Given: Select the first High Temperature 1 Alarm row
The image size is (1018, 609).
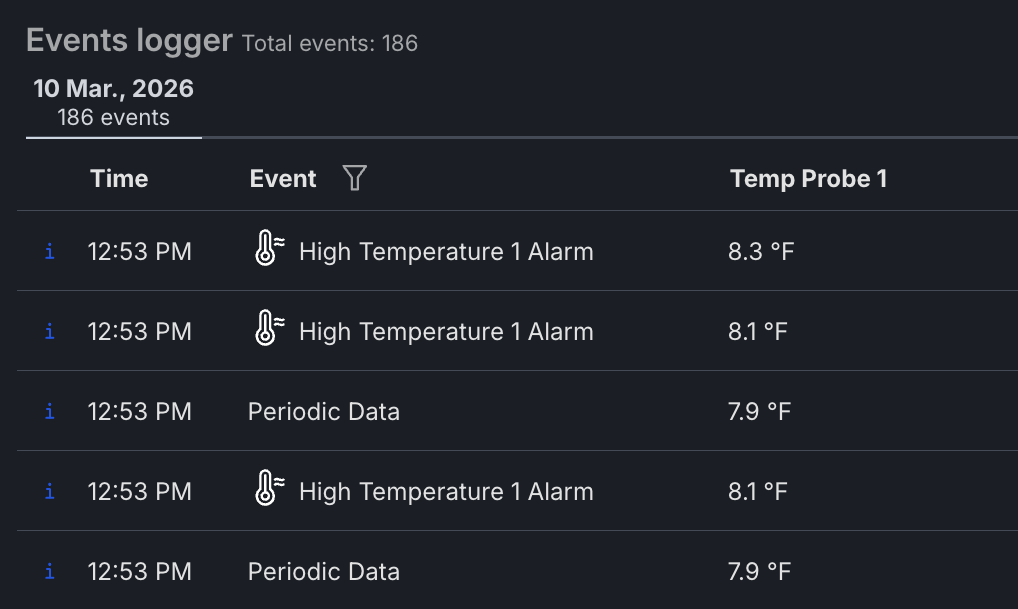Looking at the screenshot, I should (x=446, y=251).
